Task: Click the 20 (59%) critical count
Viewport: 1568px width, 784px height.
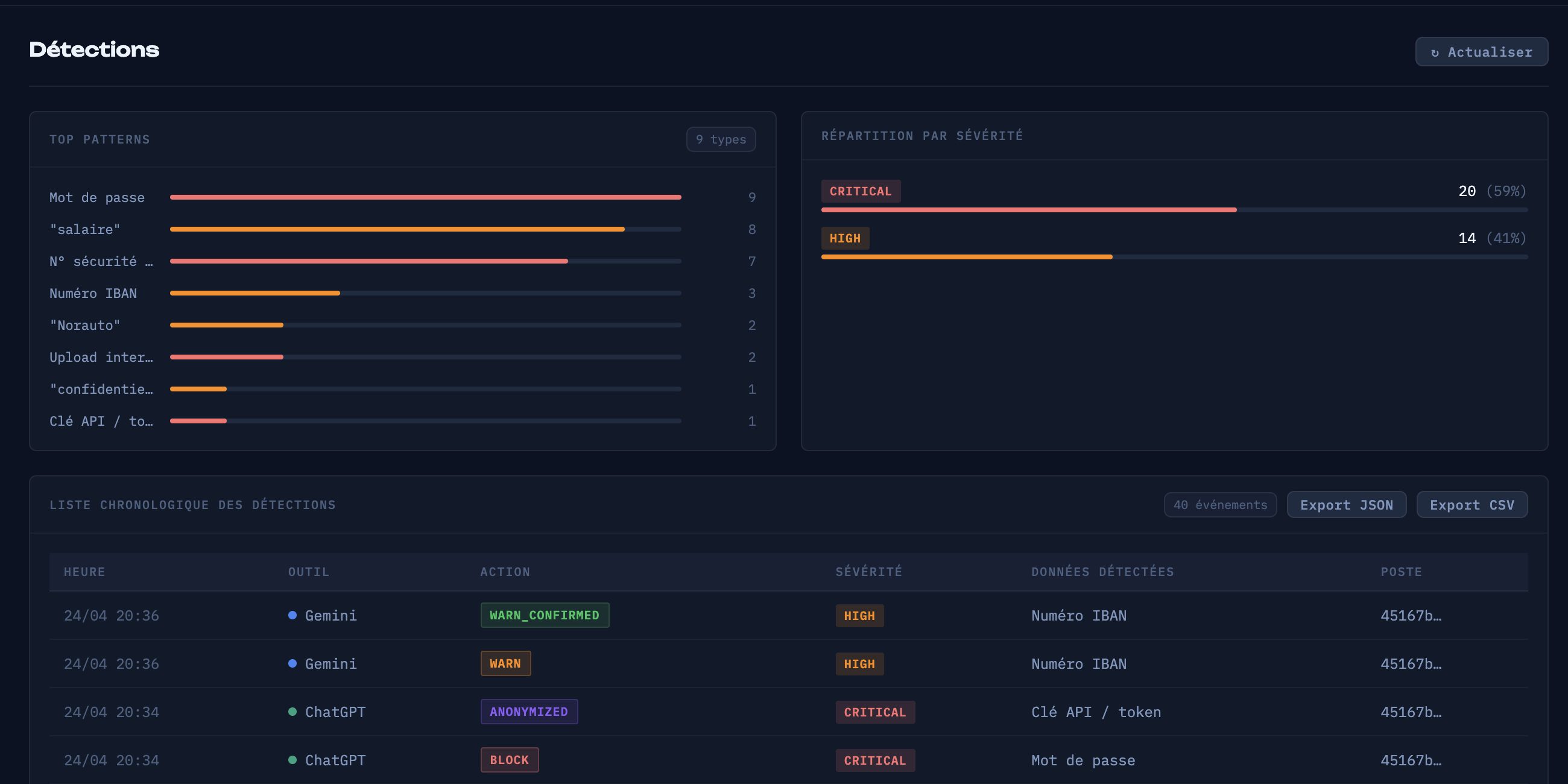Action: pos(1492,191)
